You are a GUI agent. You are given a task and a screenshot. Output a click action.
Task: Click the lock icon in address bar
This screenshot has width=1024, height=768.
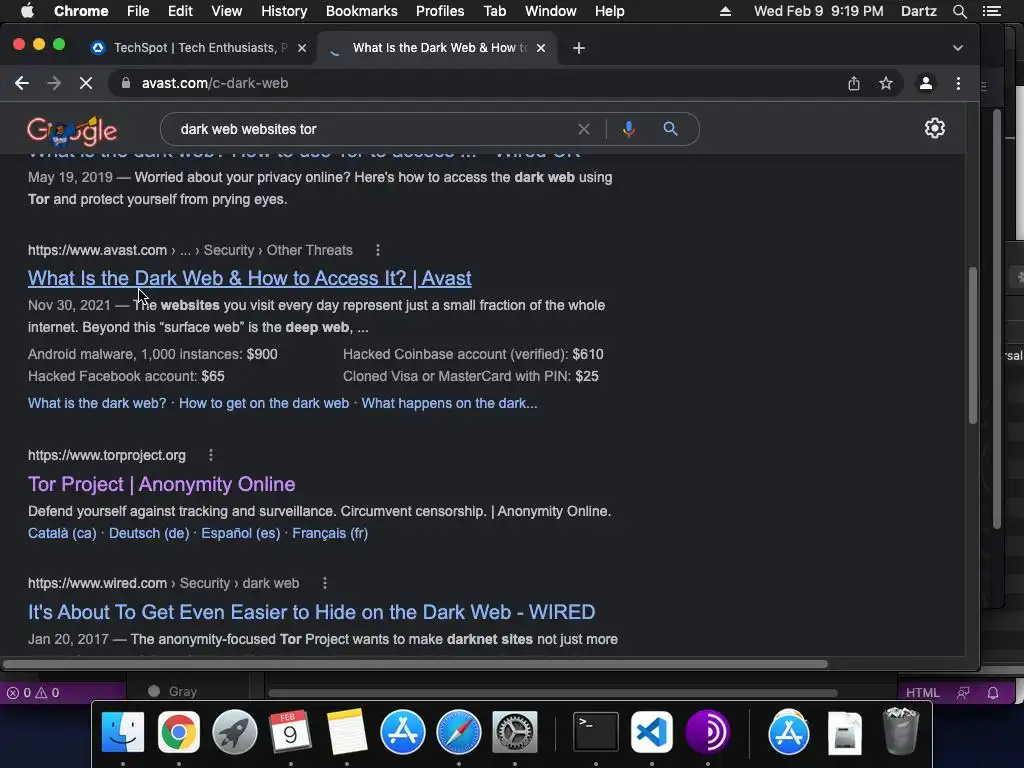point(126,83)
